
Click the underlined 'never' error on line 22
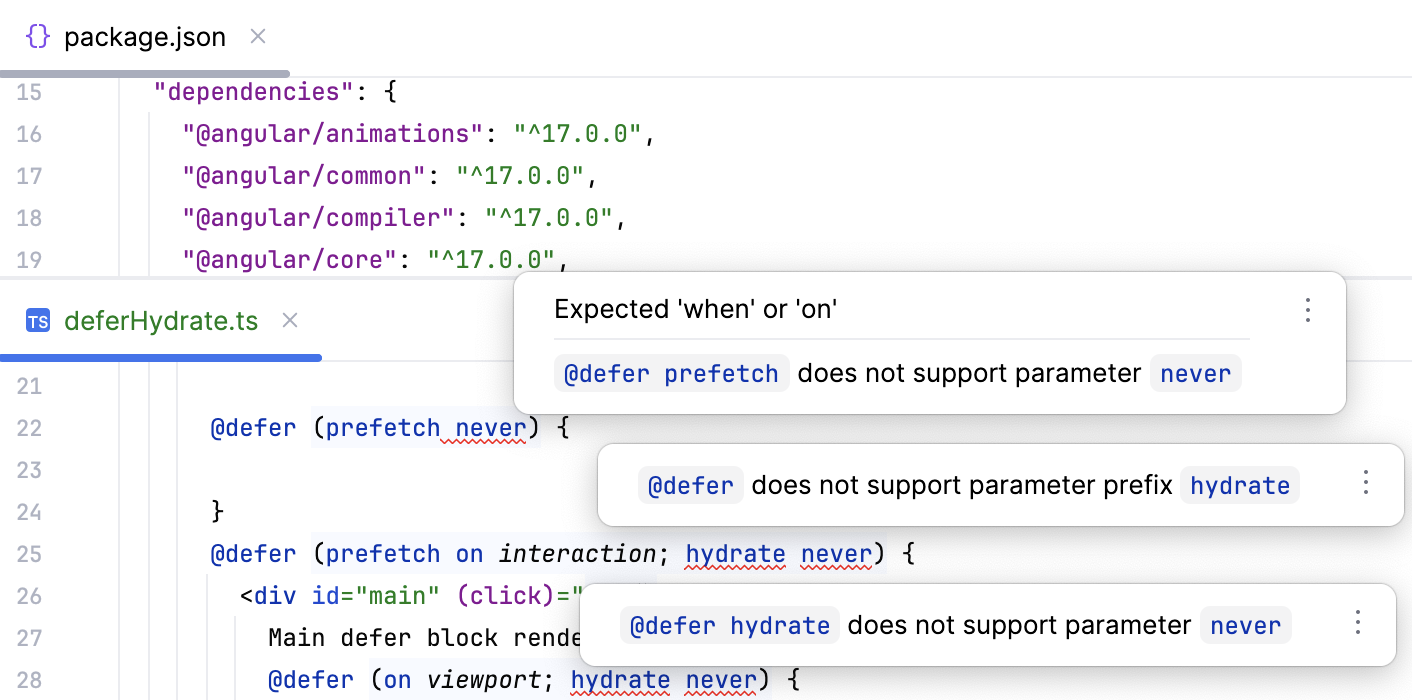coord(488,427)
